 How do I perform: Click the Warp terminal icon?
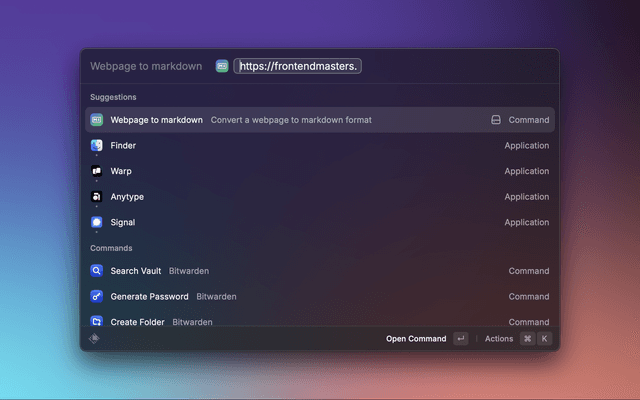point(97,171)
